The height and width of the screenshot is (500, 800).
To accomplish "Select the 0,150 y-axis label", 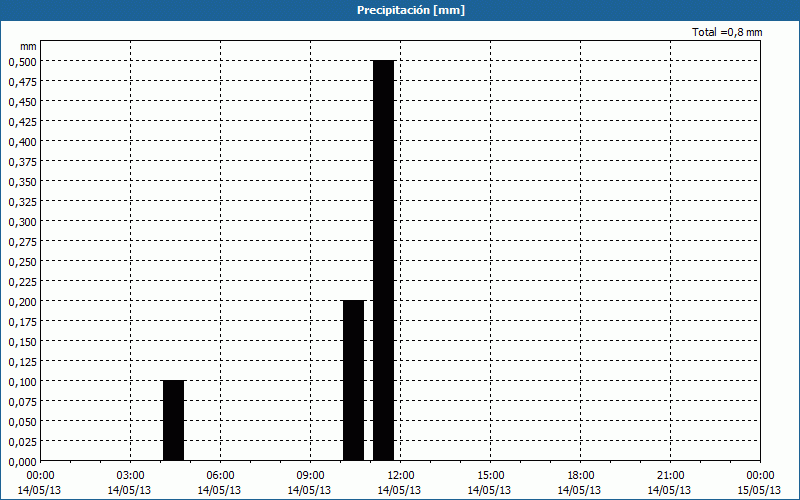I will 22,342.
